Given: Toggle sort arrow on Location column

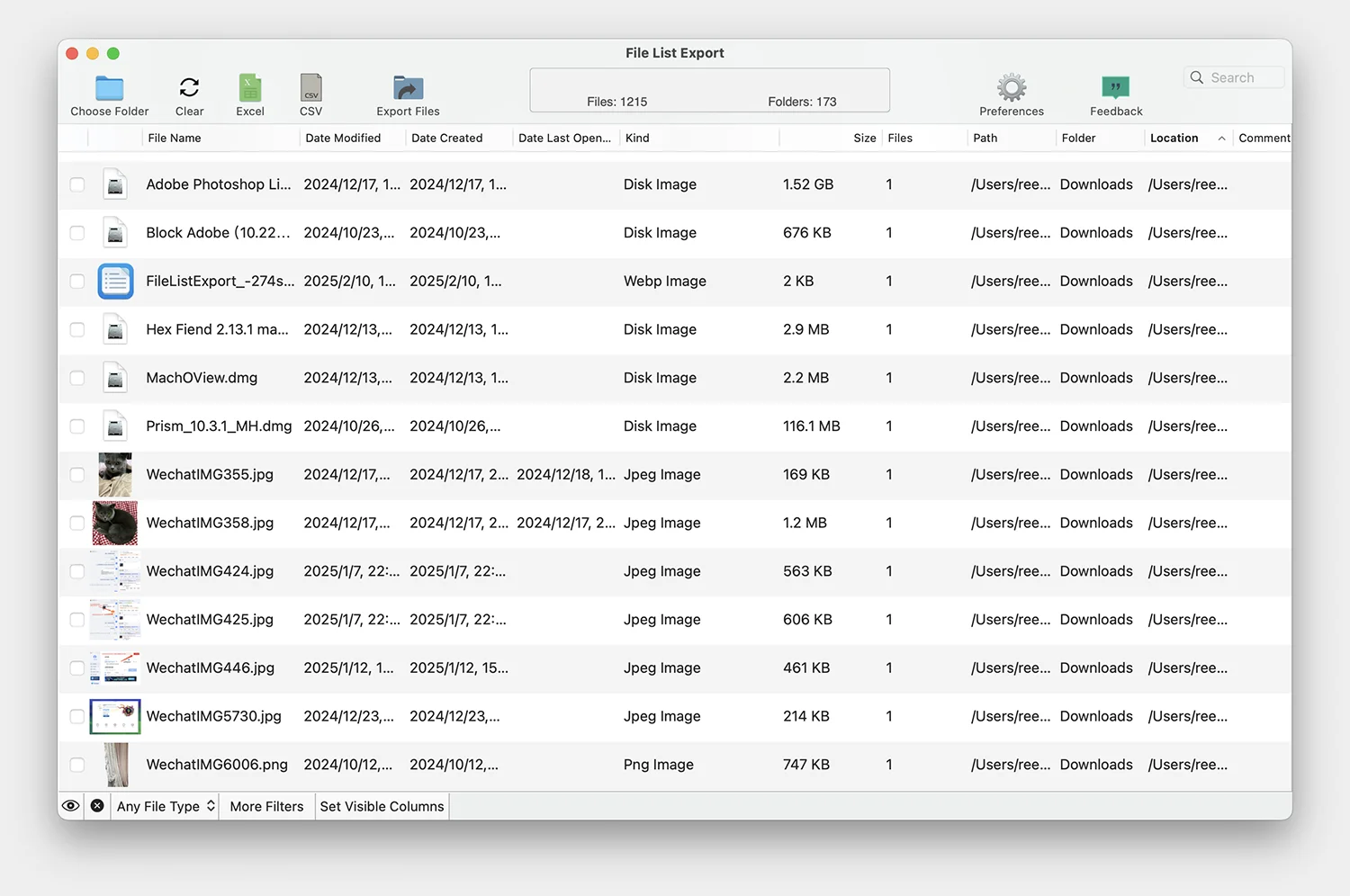Looking at the screenshot, I should [x=1221, y=139].
